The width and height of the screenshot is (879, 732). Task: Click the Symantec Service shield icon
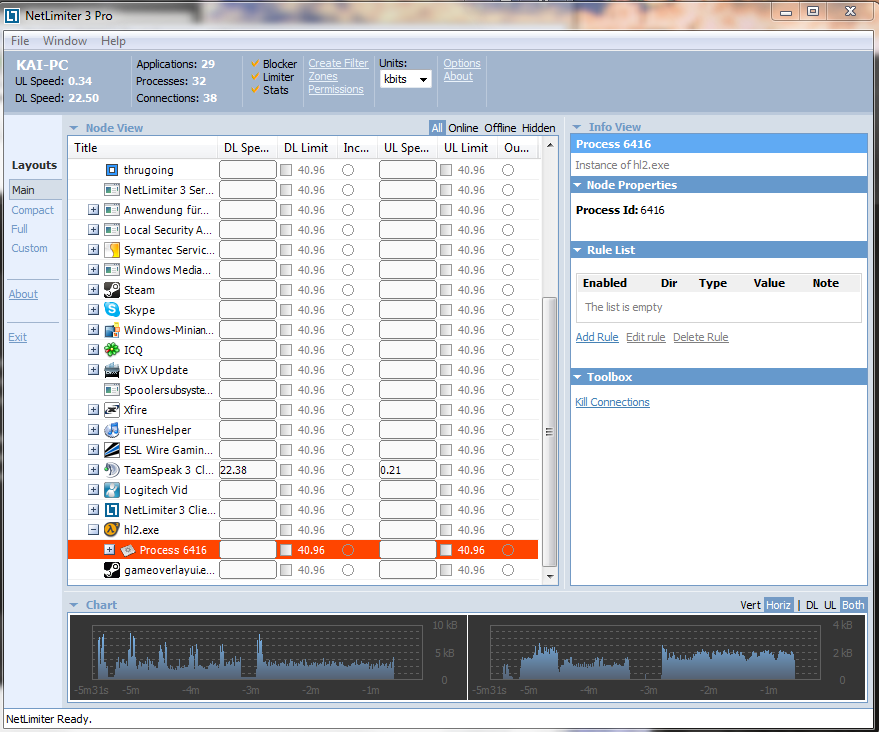click(x=112, y=250)
